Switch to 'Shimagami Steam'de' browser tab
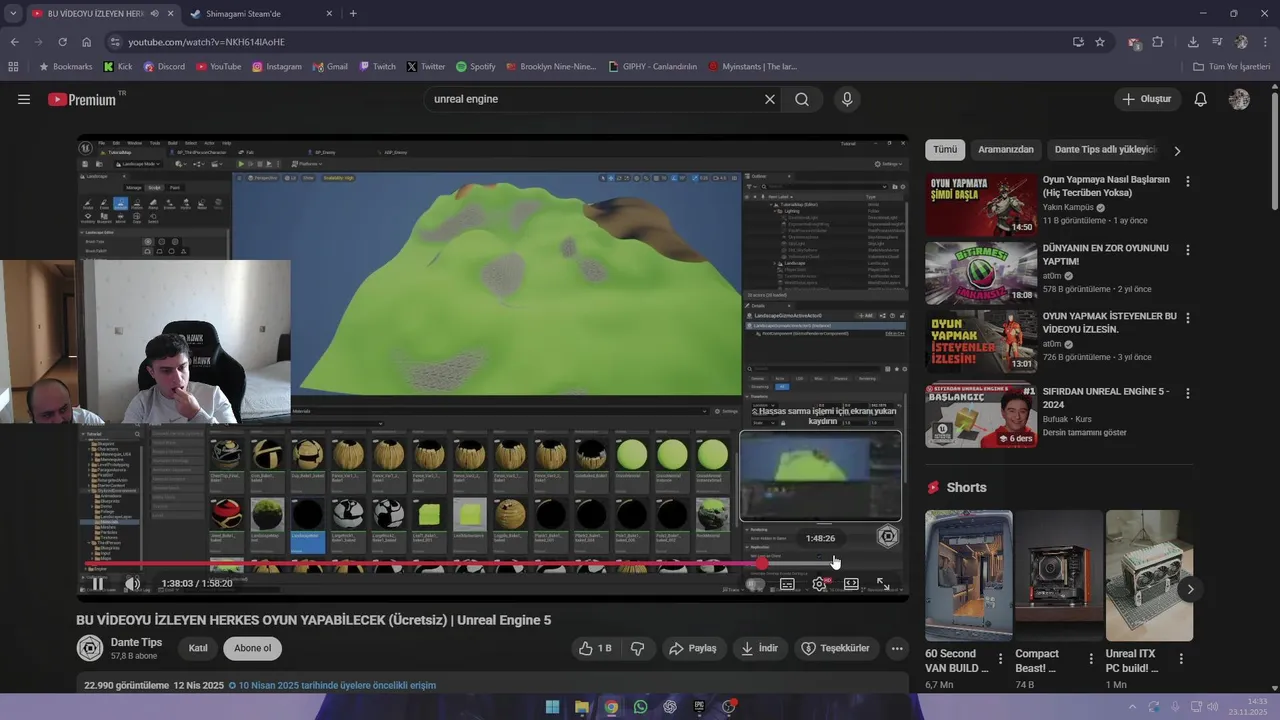This screenshot has height=720, width=1280. coord(260,14)
